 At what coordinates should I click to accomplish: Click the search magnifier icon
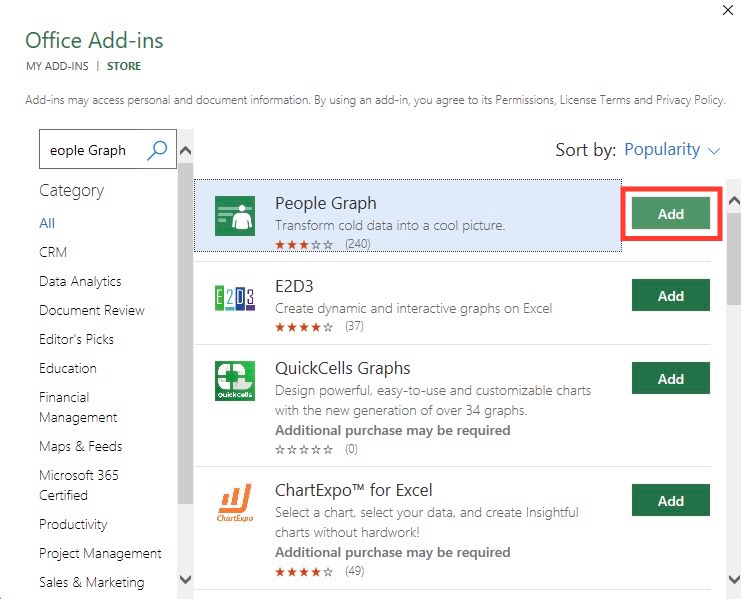tap(157, 150)
